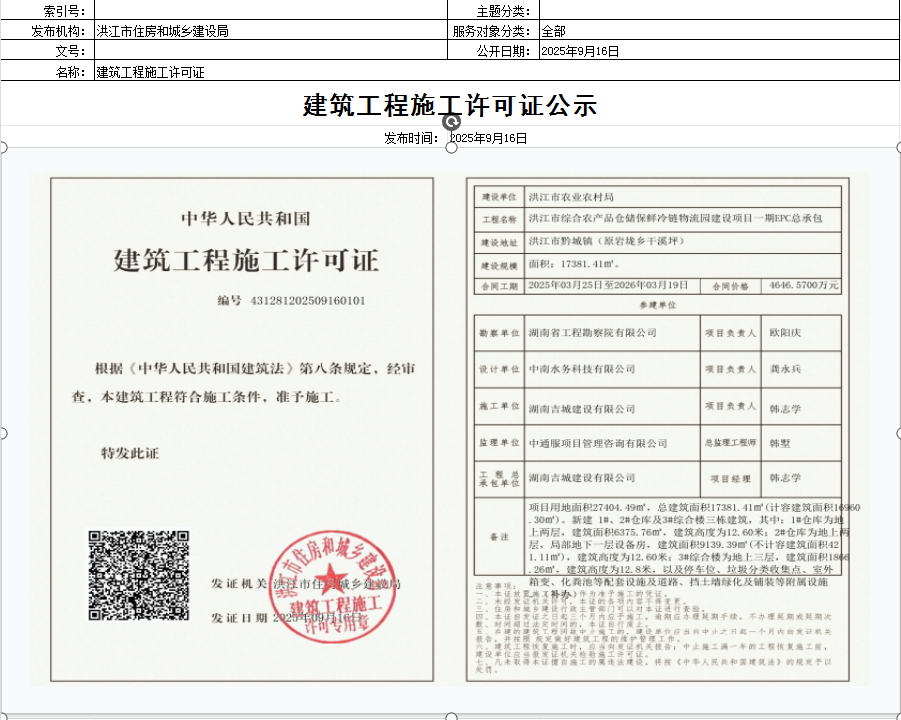Click the 发布时间 date line
901x720 pixels.
pyautogui.click(x=455, y=138)
